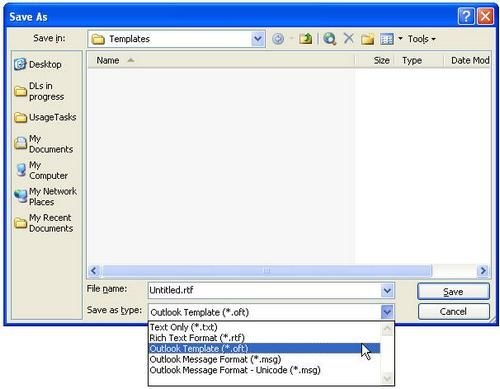Sort files by the Name column header
The width and height of the screenshot is (500, 389).
coord(221,61)
